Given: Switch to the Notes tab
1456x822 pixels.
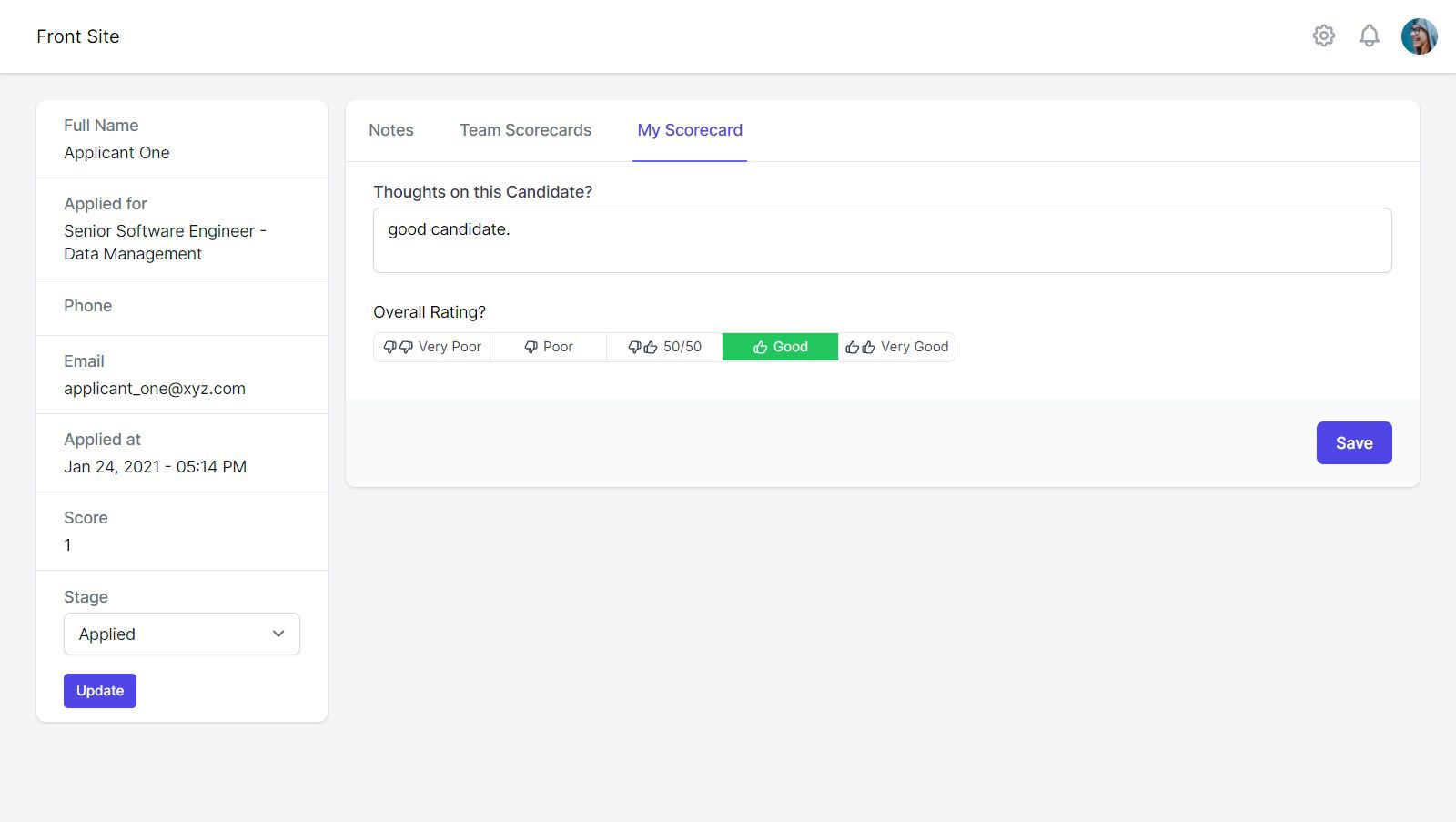Looking at the screenshot, I should pos(390,130).
